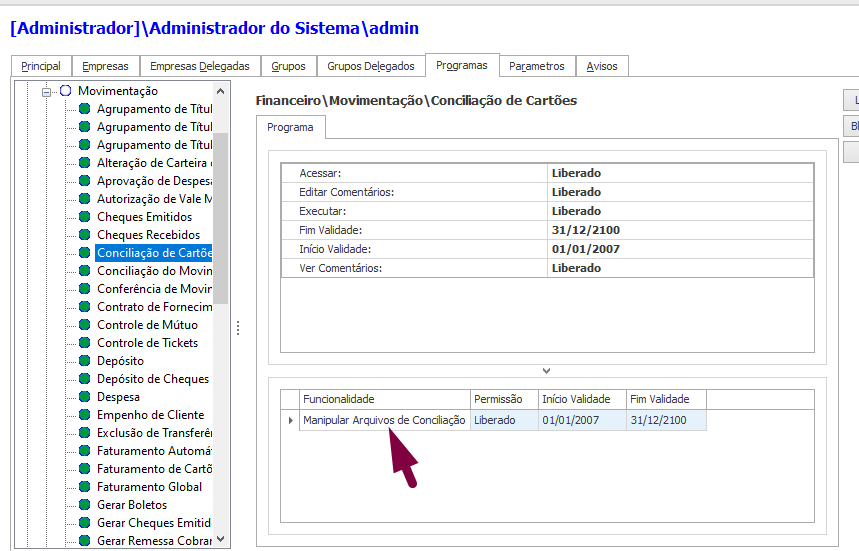
Task: Click the green icon beside Despesa
Action: coord(85,397)
